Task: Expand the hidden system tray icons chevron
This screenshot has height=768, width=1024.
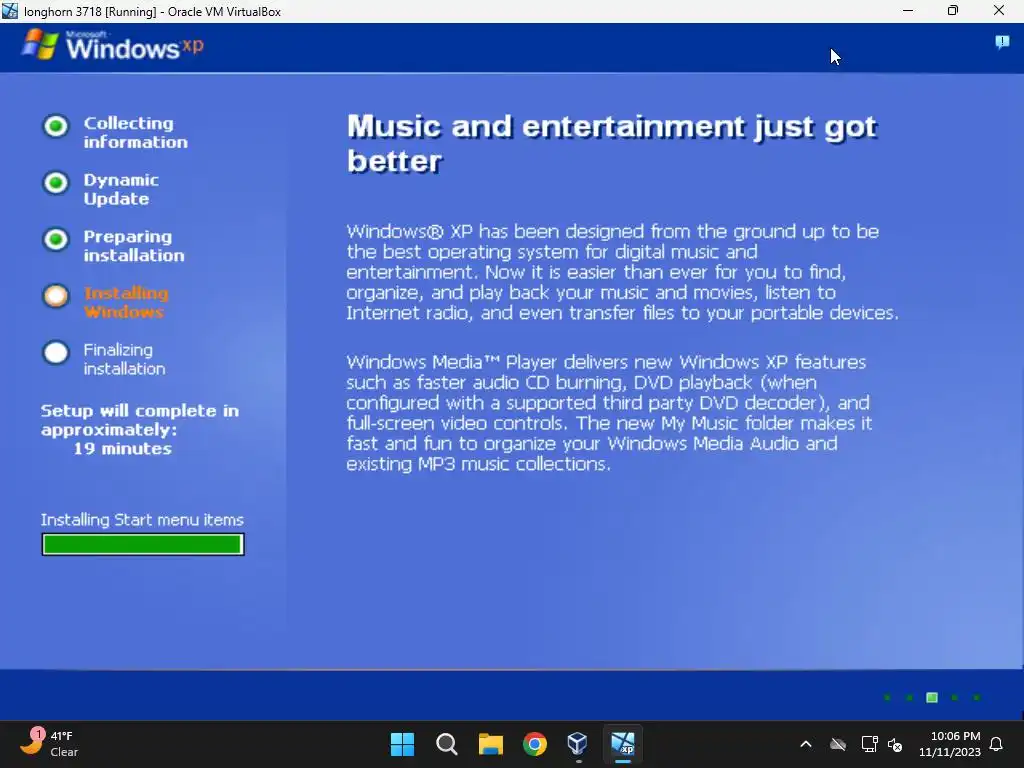Action: (x=806, y=744)
